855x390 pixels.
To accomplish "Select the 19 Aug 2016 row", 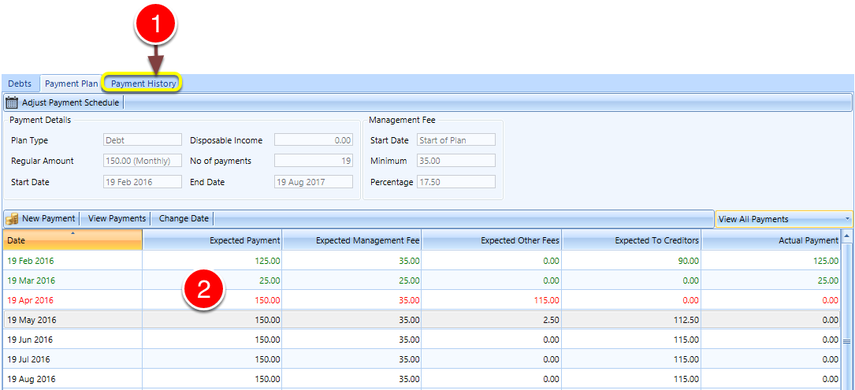I will pos(422,379).
